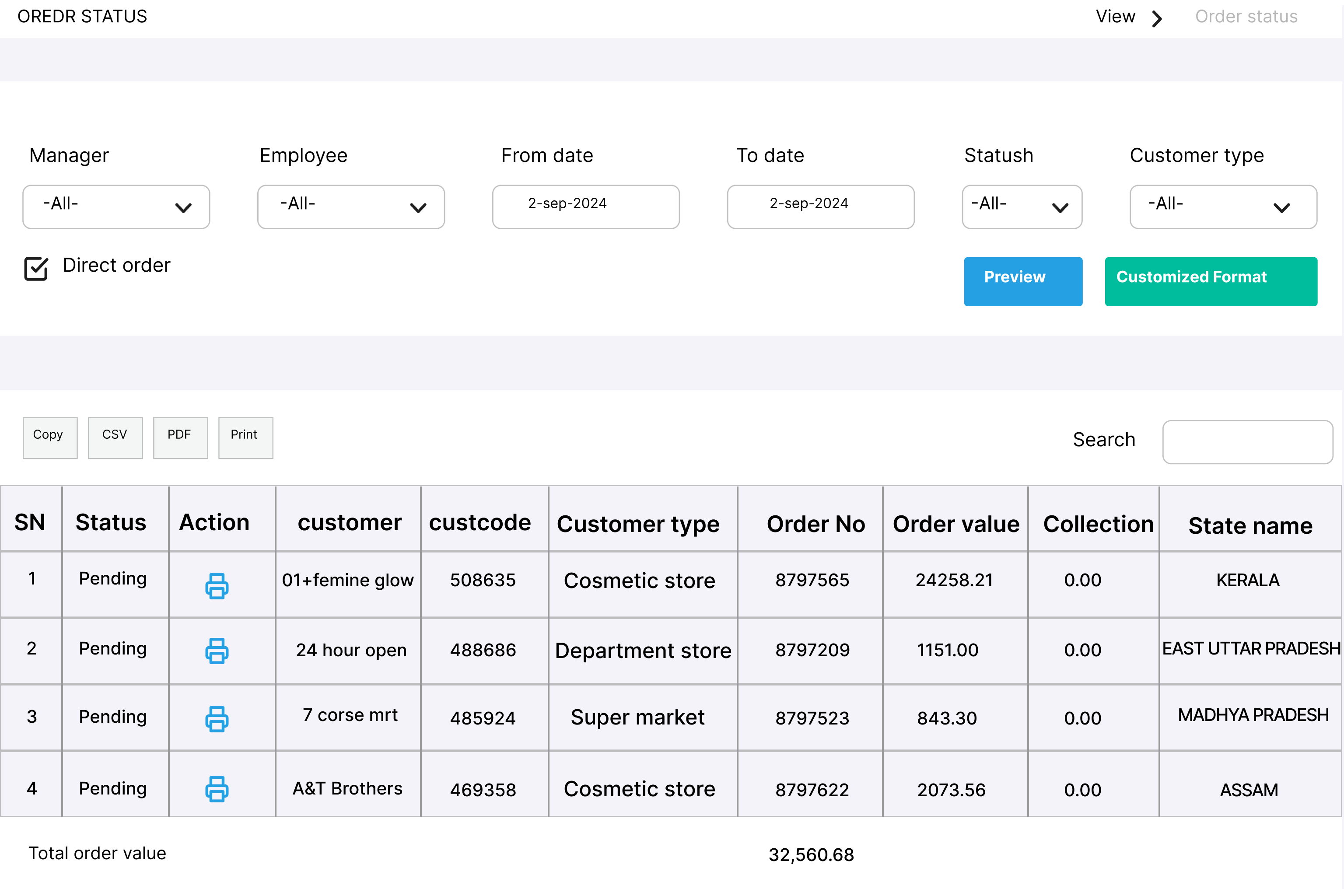Click order value '2073.56'
This screenshot has width=1344, height=896.
click(952, 790)
